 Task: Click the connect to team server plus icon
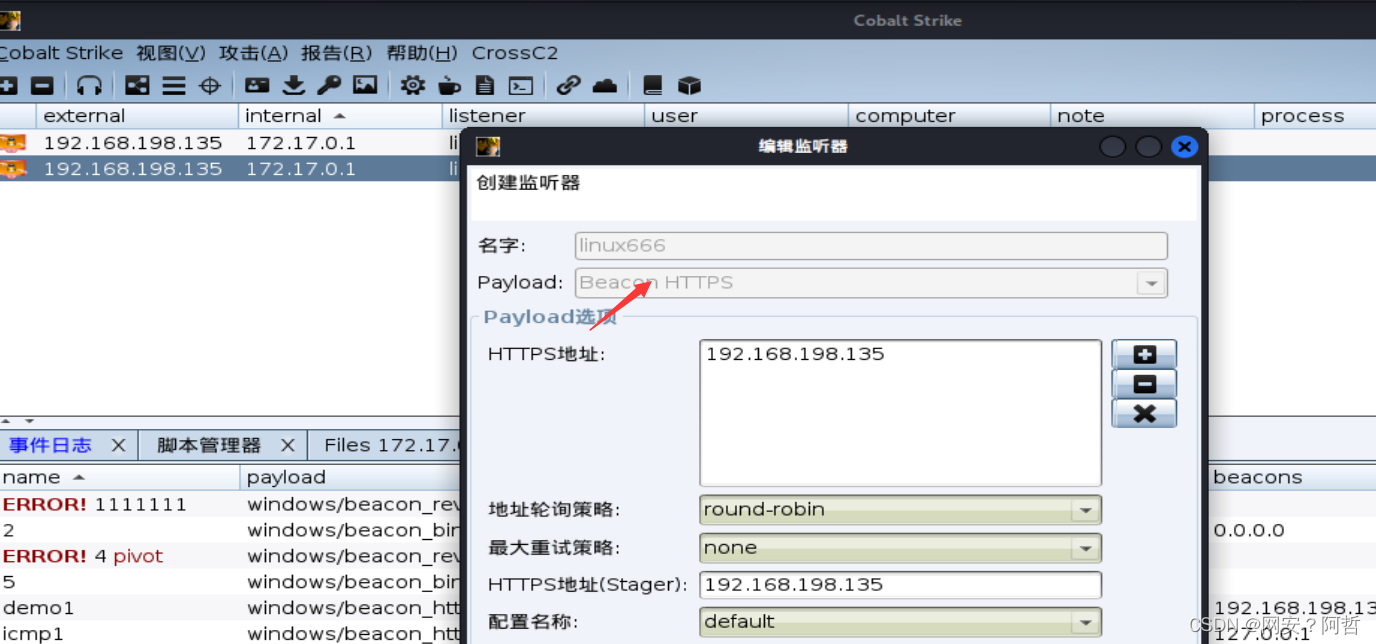click(8, 86)
